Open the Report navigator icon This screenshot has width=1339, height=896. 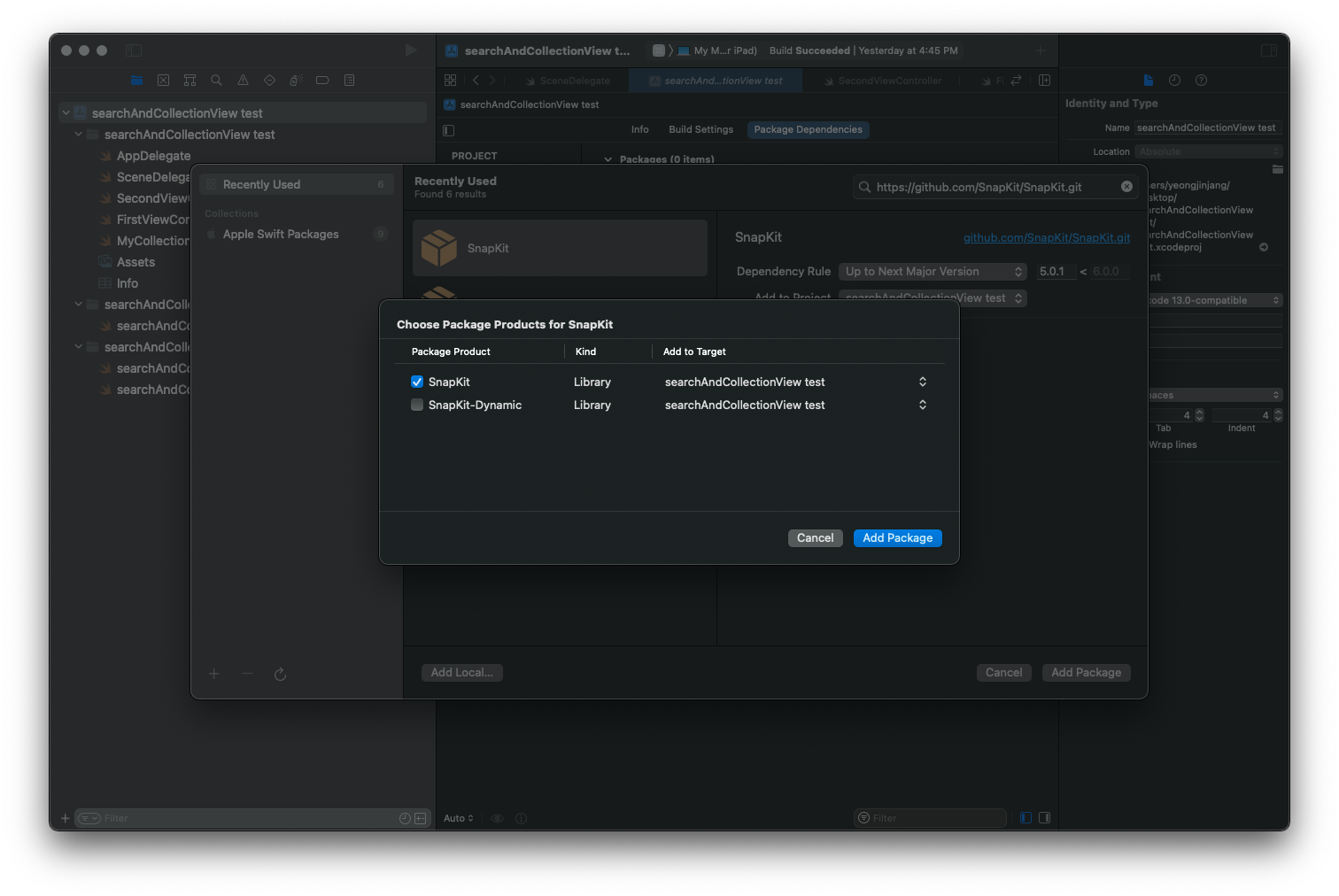point(349,80)
